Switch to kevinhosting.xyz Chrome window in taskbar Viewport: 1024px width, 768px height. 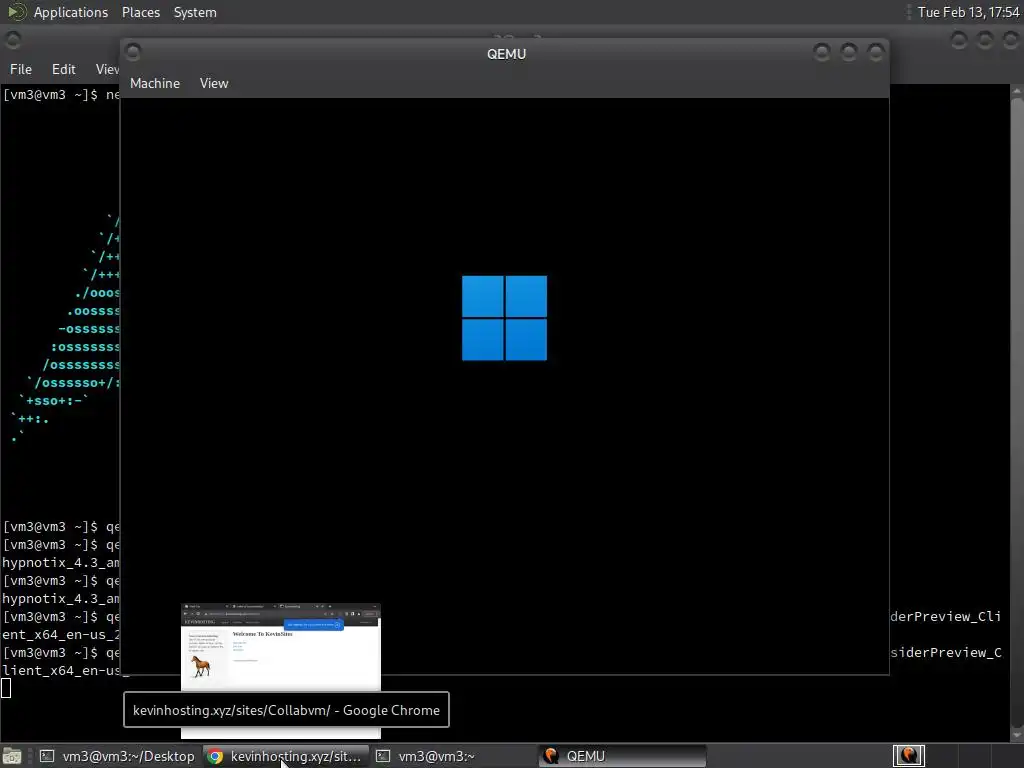click(x=286, y=756)
